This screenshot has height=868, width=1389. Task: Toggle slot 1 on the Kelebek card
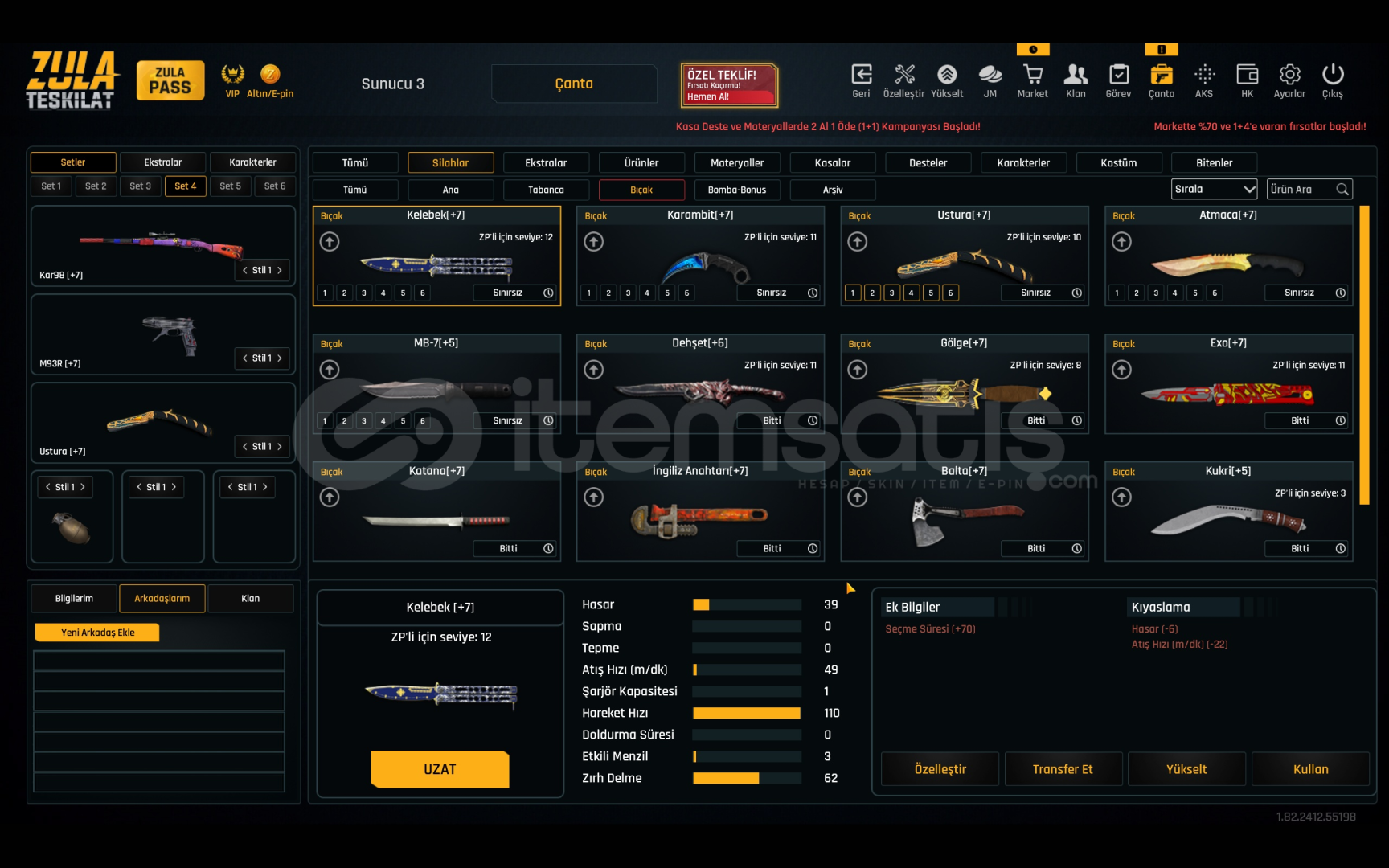[x=325, y=293]
